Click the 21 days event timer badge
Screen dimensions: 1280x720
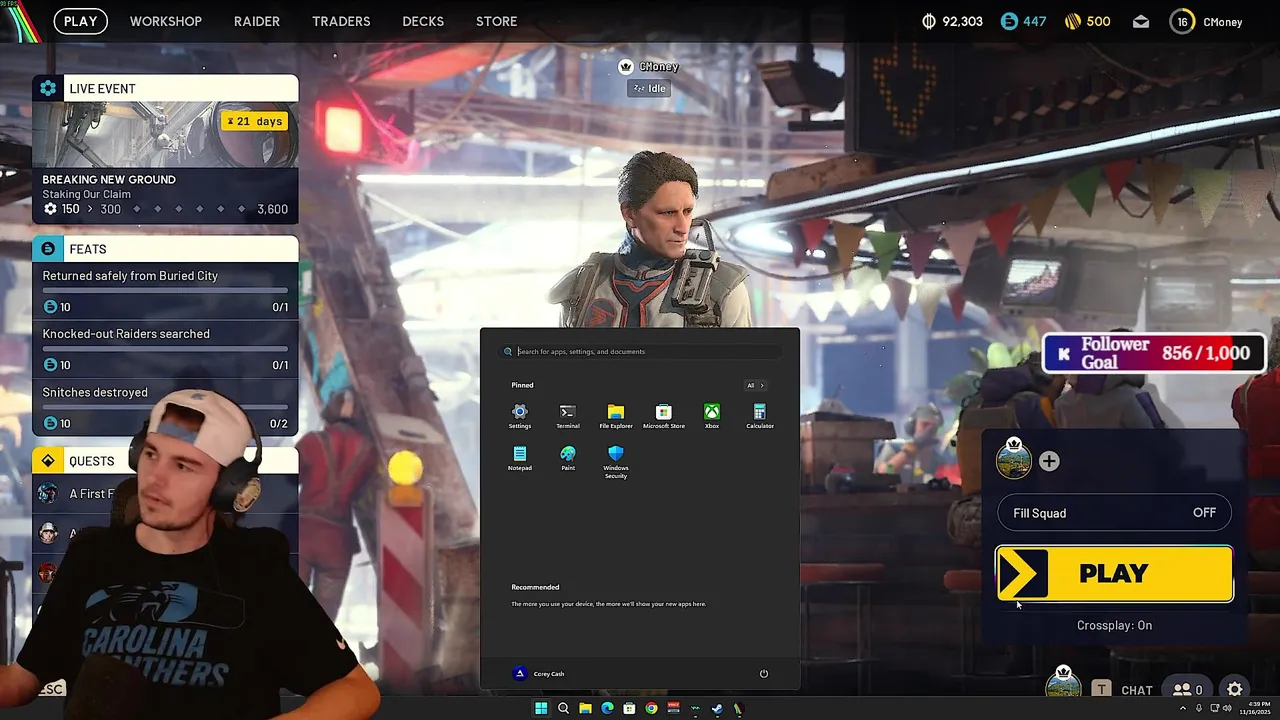[x=254, y=121]
